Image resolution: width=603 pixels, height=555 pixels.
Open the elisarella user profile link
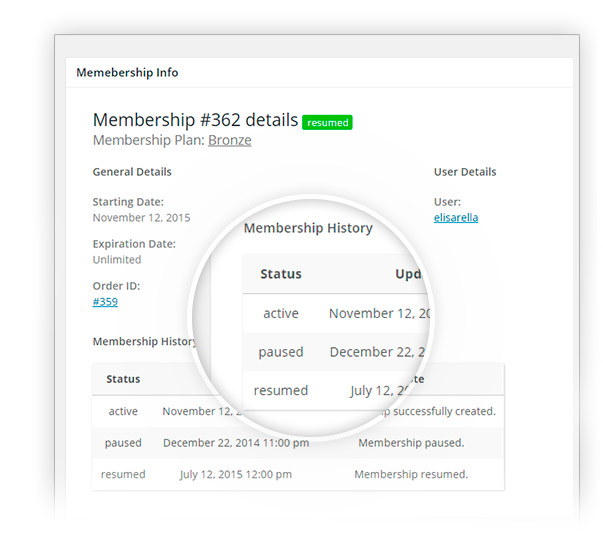(456, 218)
